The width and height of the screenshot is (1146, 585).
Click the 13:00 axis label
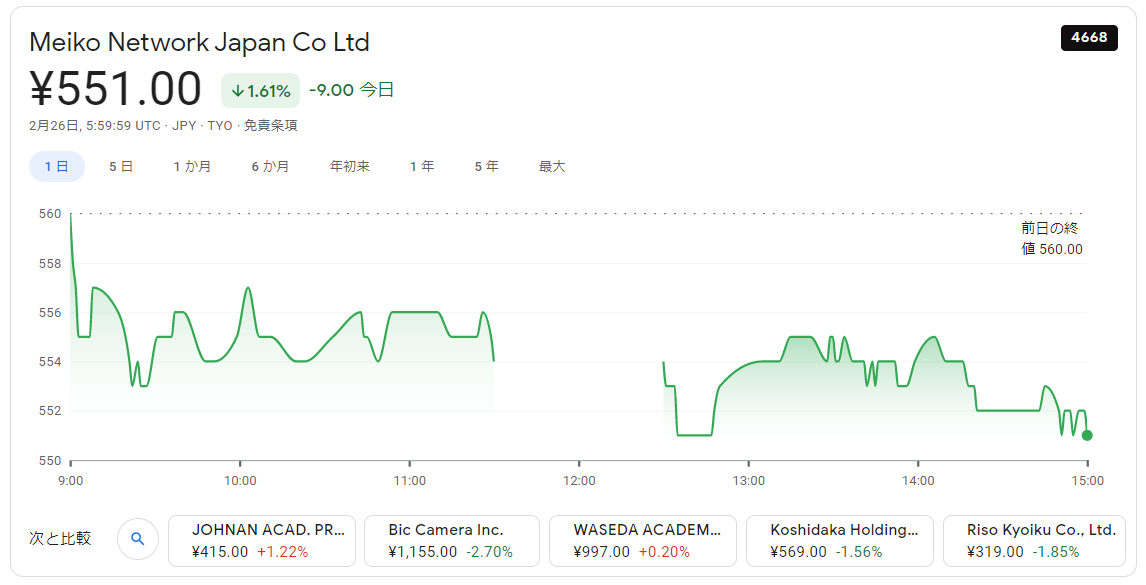(748, 480)
